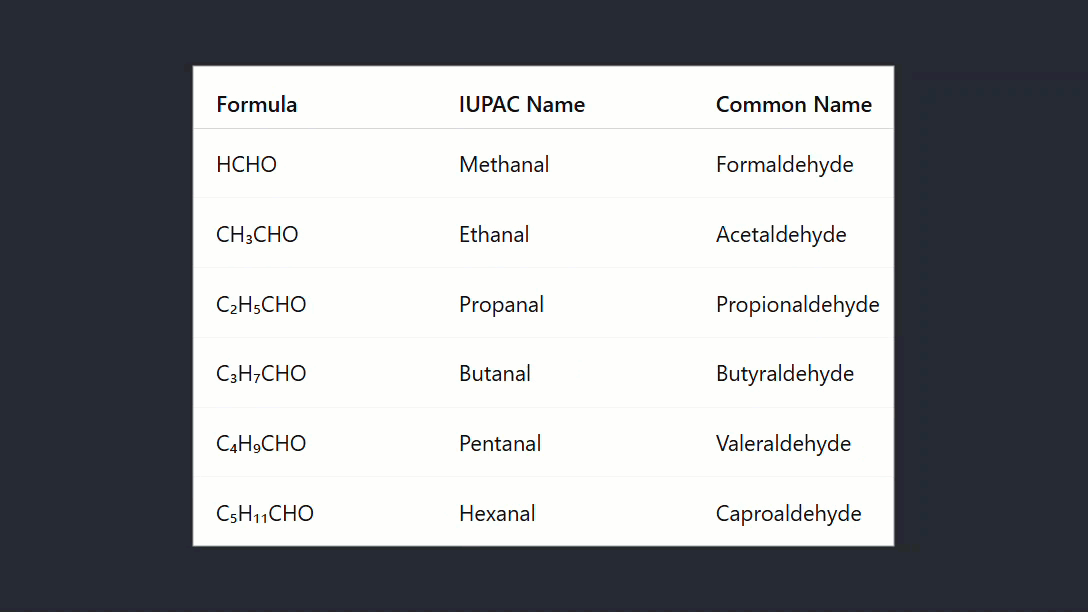Select the C₂H₅CHO formula cell
The image size is (1088, 612).
pos(261,305)
